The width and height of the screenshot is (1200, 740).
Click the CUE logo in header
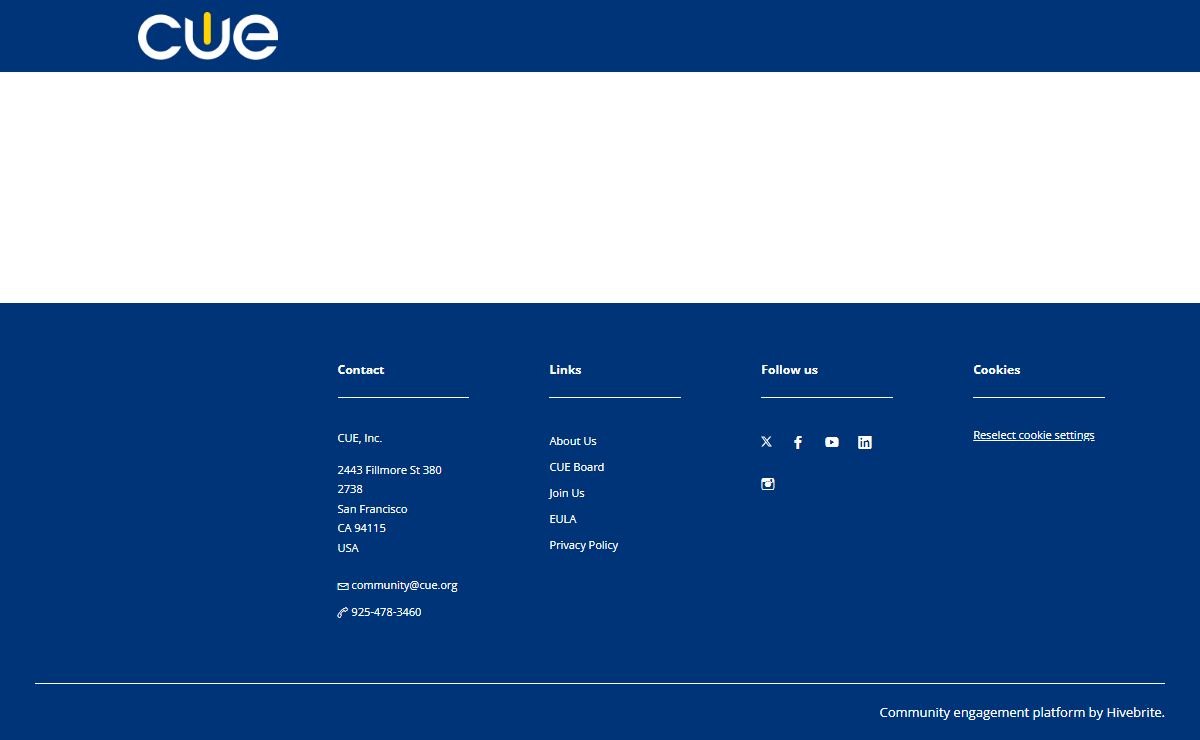point(208,36)
